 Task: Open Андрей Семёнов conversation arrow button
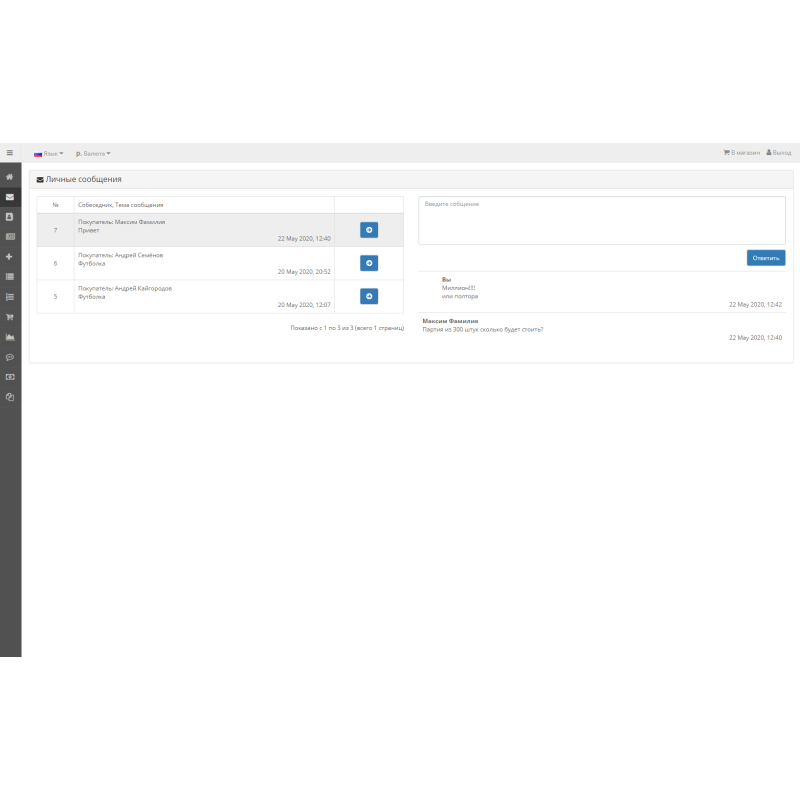pyautogui.click(x=369, y=263)
